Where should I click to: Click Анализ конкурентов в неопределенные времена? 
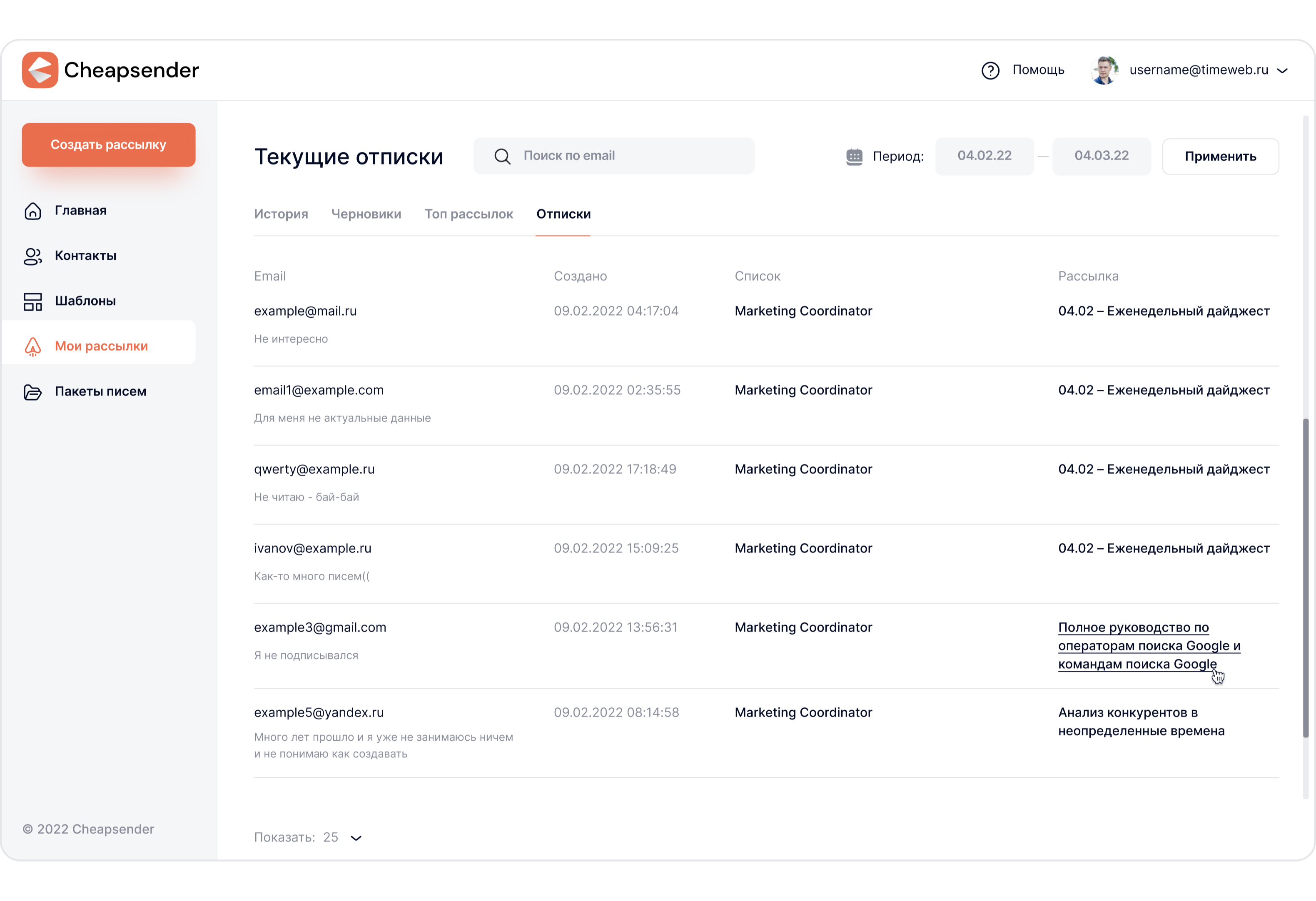point(1141,722)
